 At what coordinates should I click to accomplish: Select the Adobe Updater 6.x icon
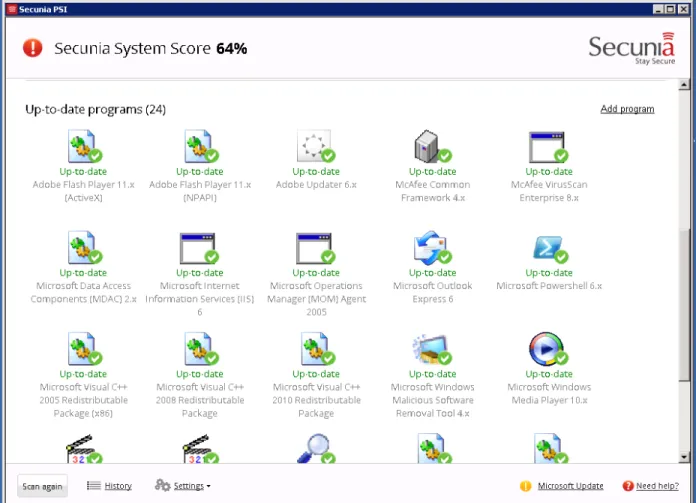[316, 147]
